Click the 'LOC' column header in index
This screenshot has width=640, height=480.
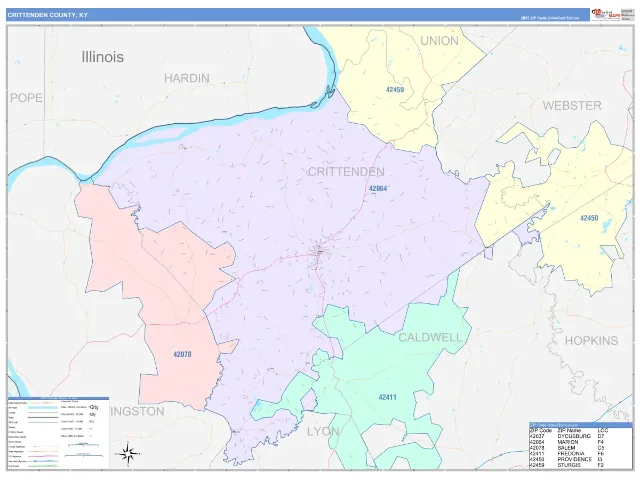point(602,431)
